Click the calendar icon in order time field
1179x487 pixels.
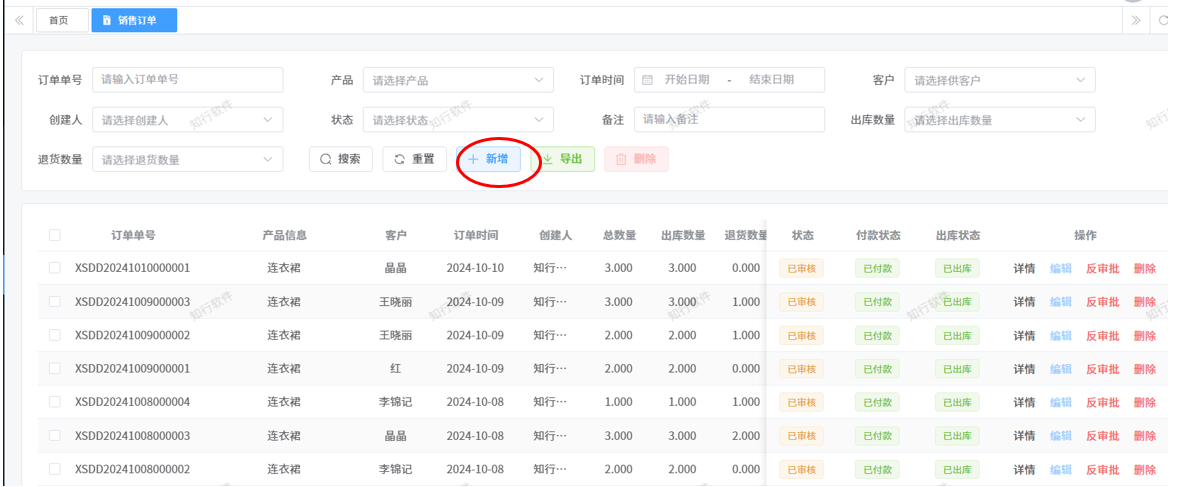(647, 80)
